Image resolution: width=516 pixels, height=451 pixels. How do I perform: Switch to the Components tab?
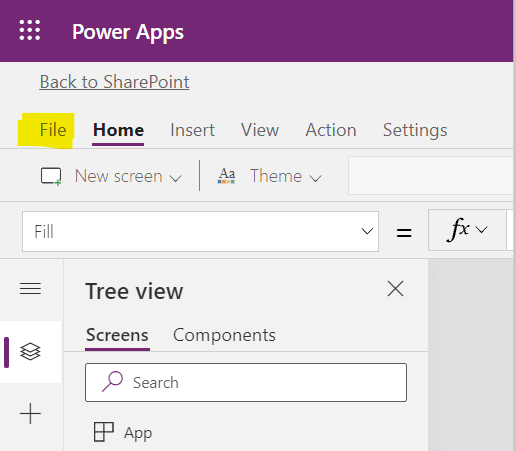224,335
